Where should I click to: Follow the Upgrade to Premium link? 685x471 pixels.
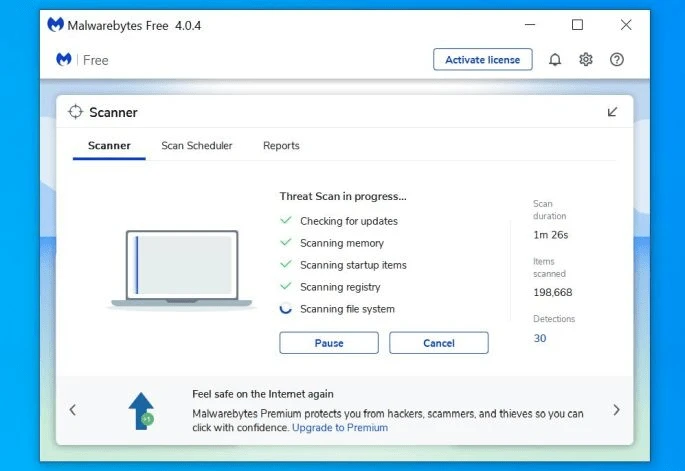pyautogui.click(x=340, y=428)
